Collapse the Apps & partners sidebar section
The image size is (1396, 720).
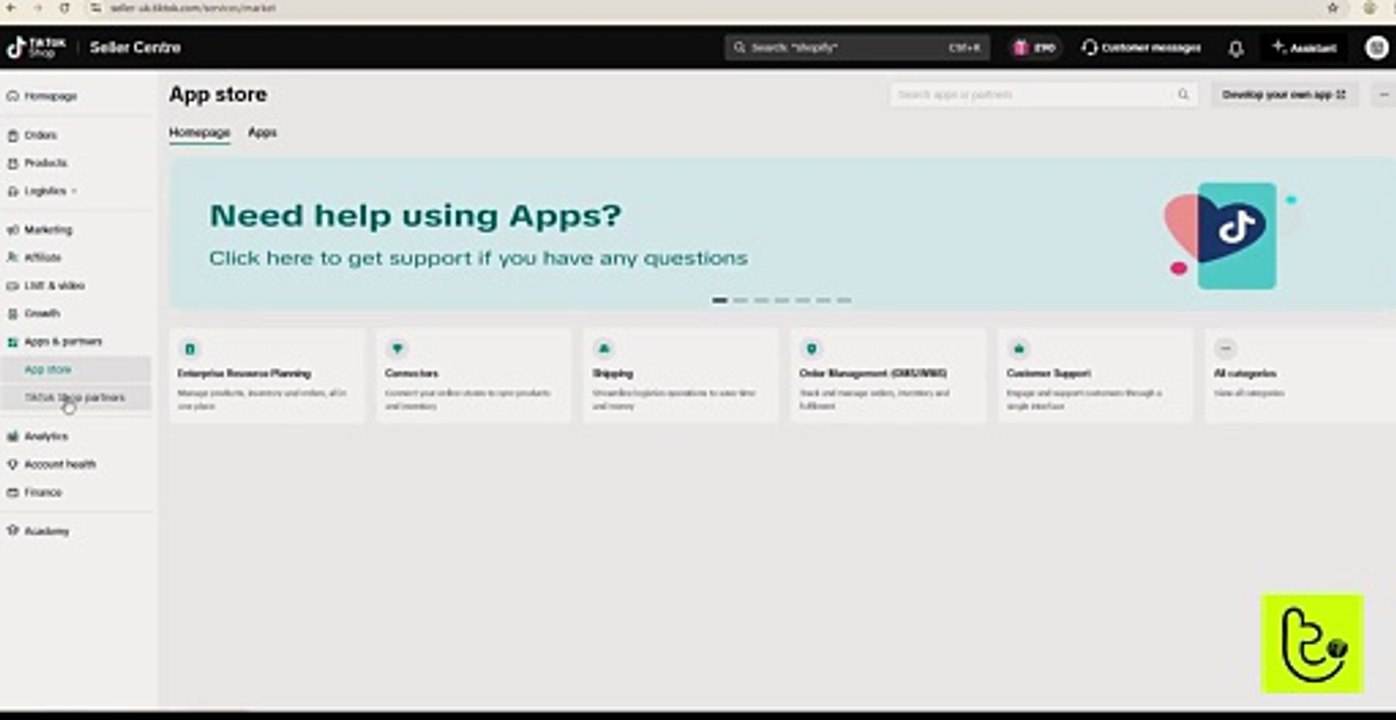coord(62,342)
